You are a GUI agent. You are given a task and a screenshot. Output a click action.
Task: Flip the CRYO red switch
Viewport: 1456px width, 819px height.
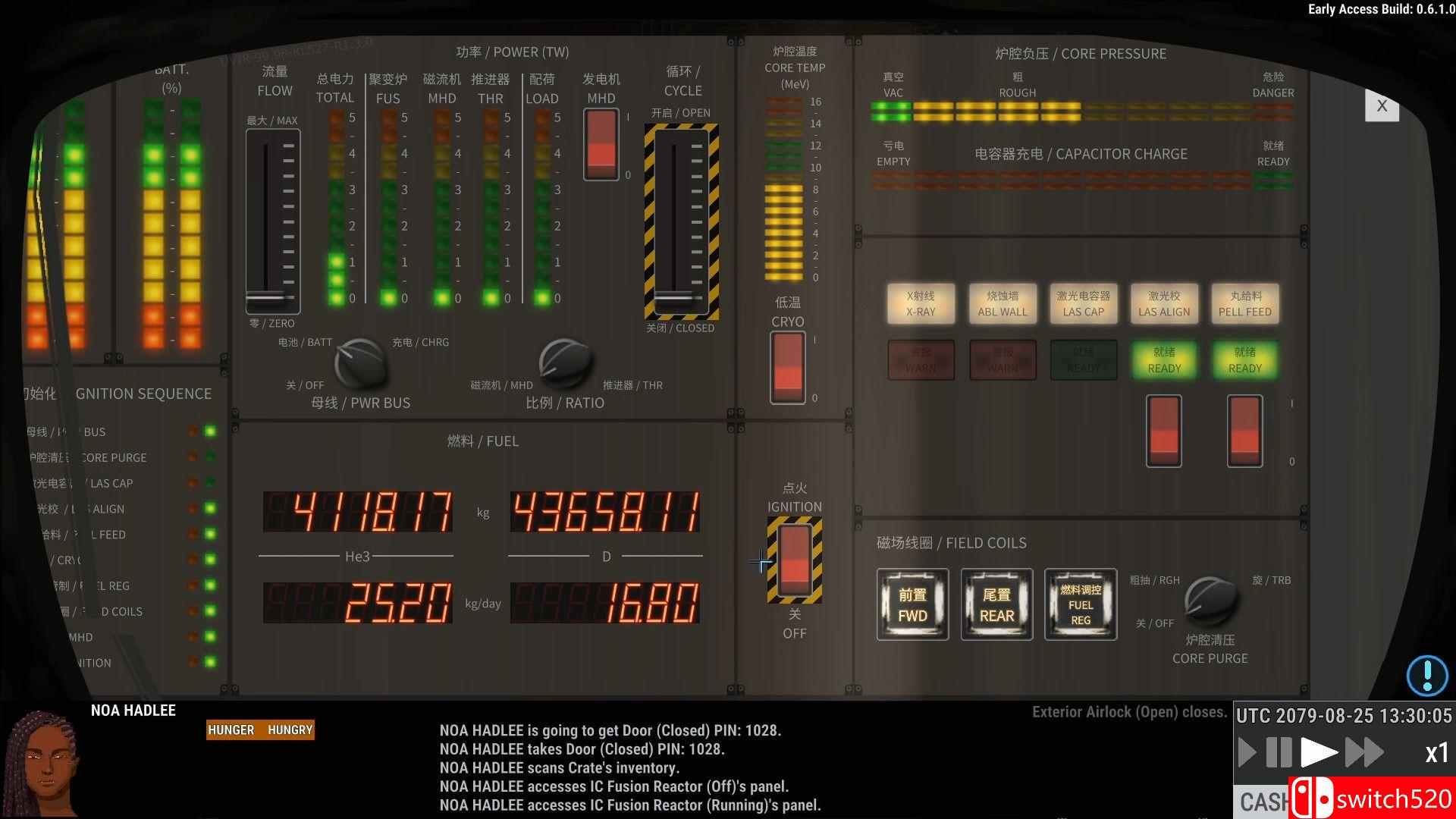point(788,367)
